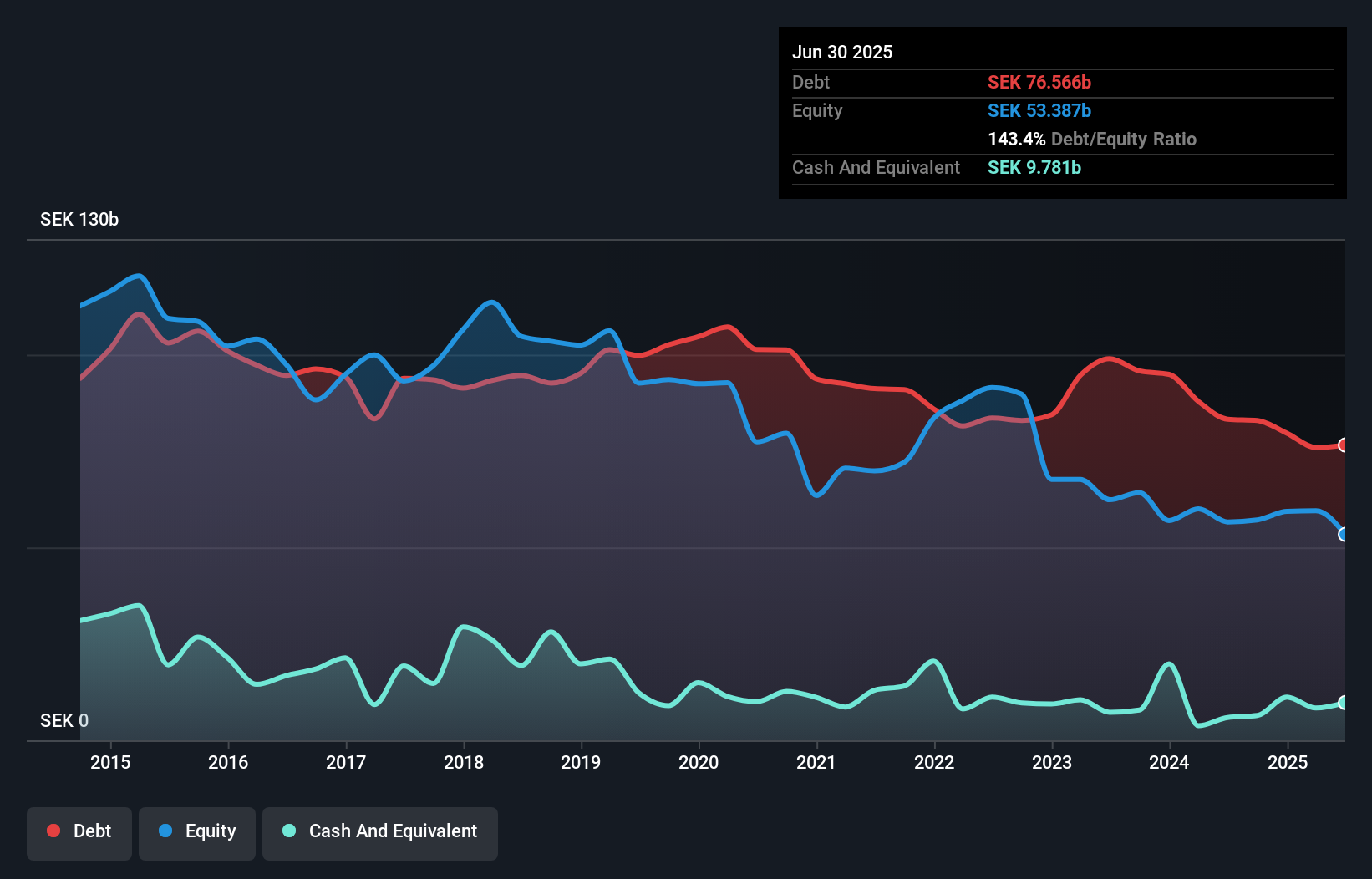
Task: Click the 143.4% Debt/Equity Ratio text
Action: point(1092,140)
